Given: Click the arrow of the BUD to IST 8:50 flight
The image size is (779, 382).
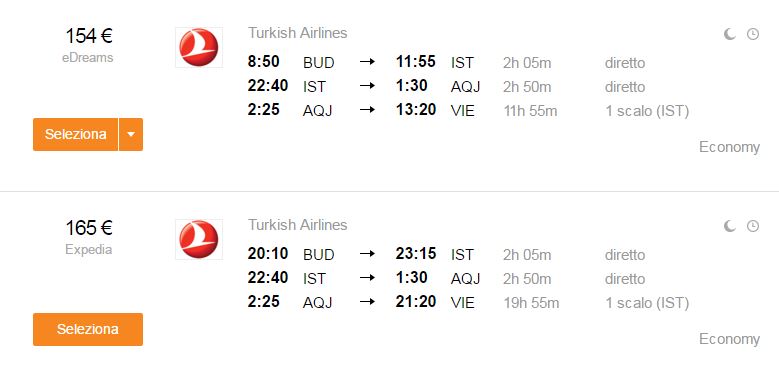Looking at the screenshot, I should [367, 63].
